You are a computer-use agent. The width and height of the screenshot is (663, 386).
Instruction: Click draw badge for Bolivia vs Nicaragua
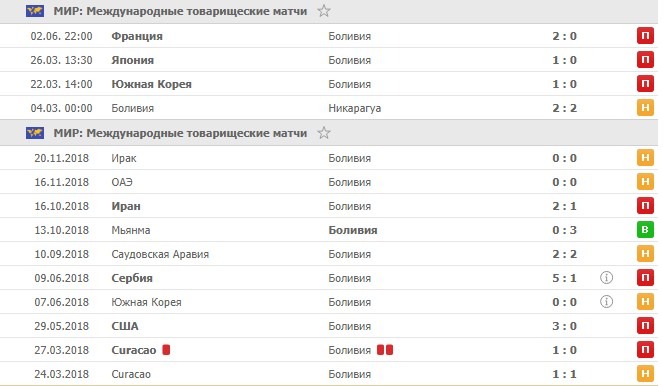click(x=645, y=108)
